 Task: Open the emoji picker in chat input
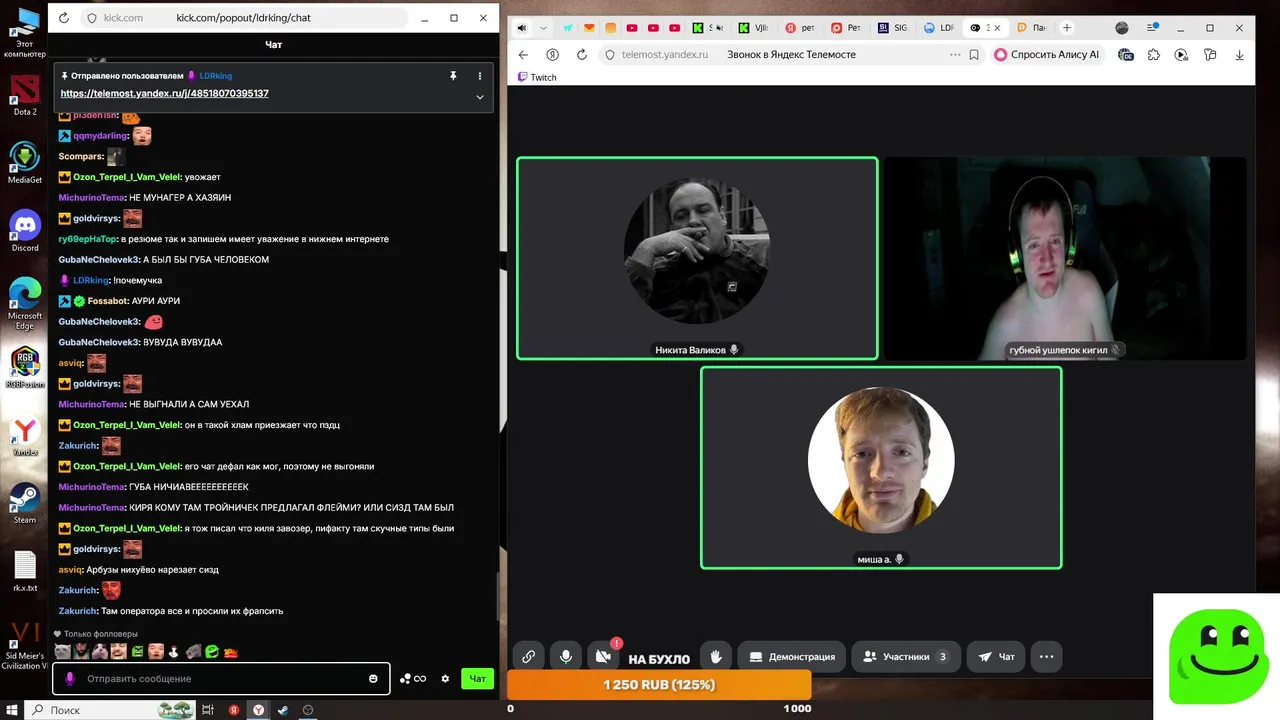click(374, 678)
